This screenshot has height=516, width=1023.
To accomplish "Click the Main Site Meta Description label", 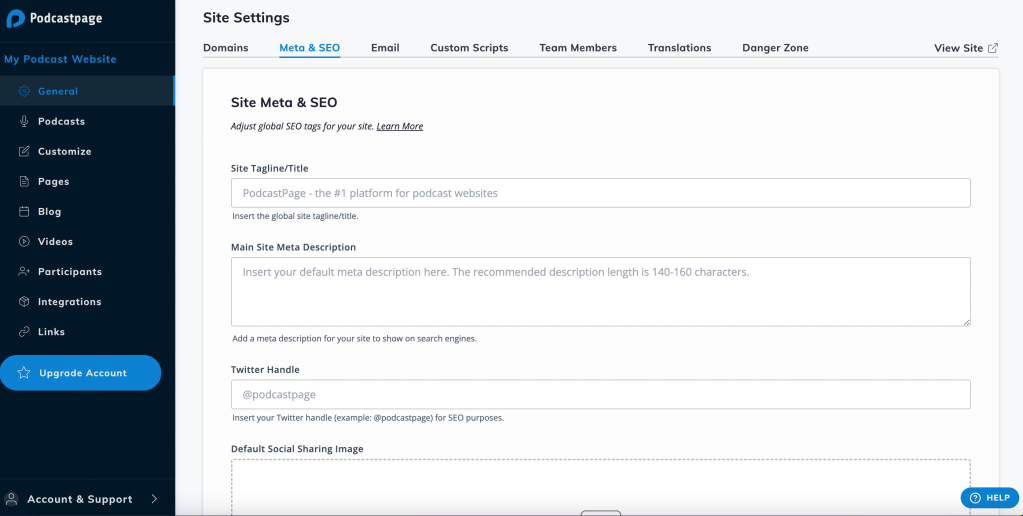I will 294,247.
